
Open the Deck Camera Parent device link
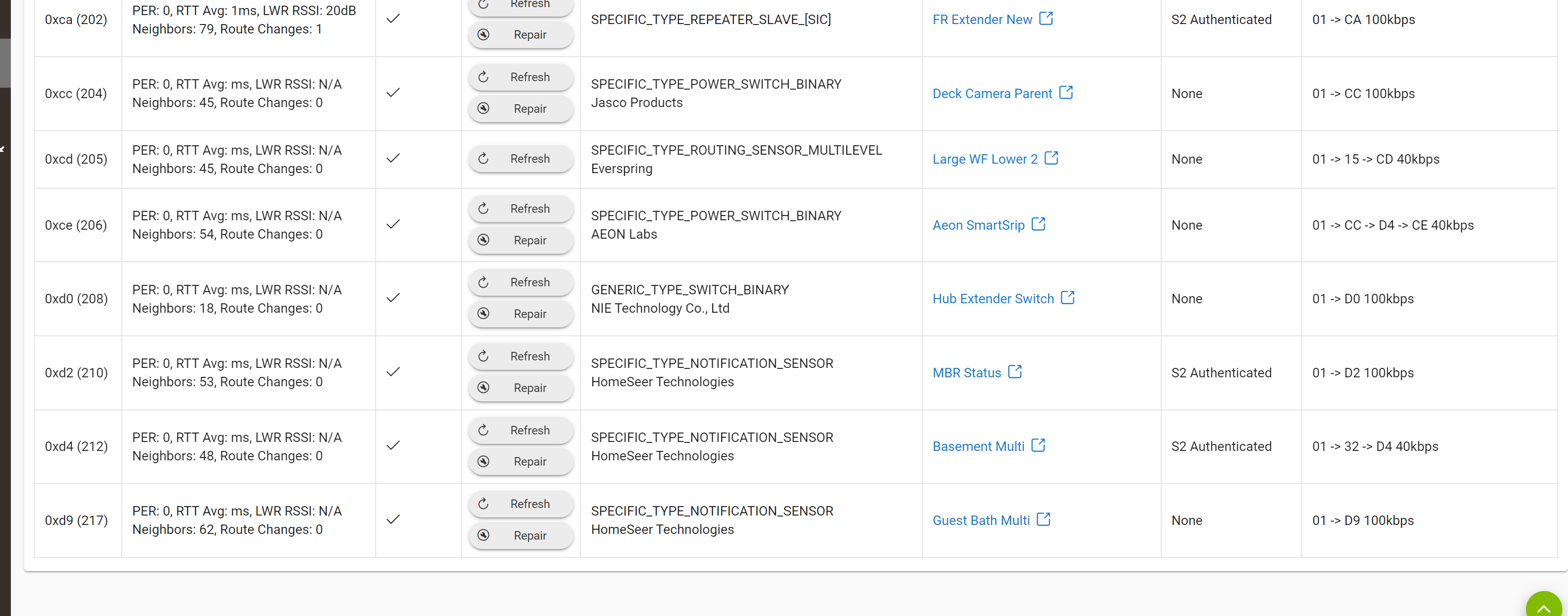point(992,94)
